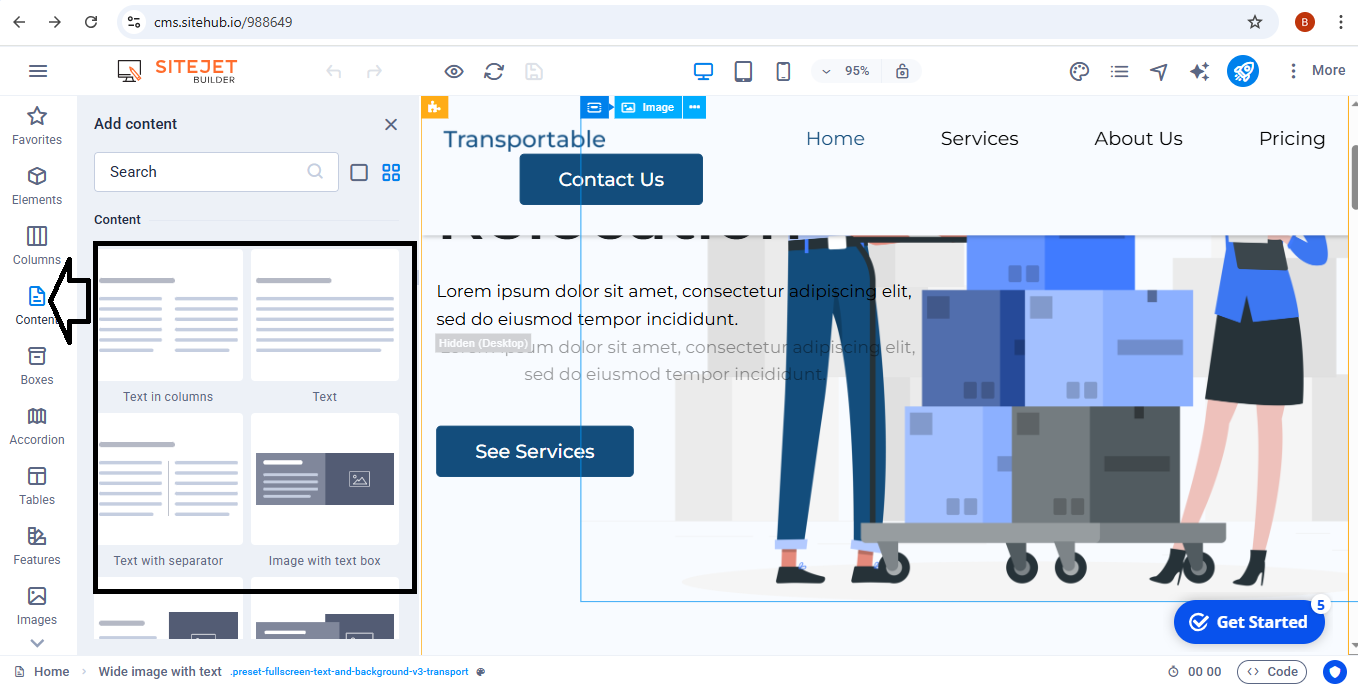Image resolution: width=1358 pixels, height=685 pixels.
Task: Expand the 95% zoom dropdown
Action: coord(846,71)
